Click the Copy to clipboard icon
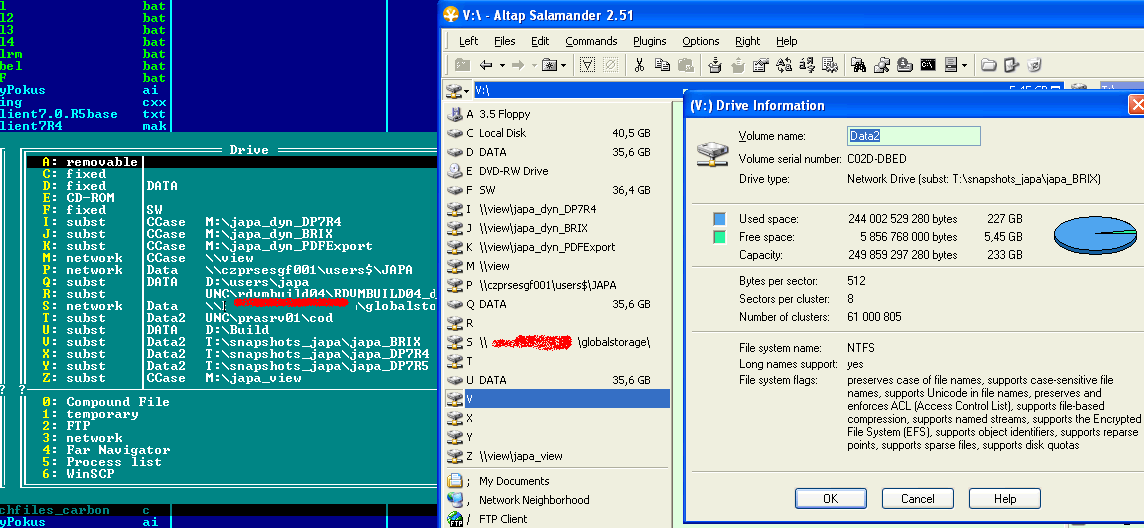Image resolution: width=1144 pixels, height=528 pixels. [662, 65]
